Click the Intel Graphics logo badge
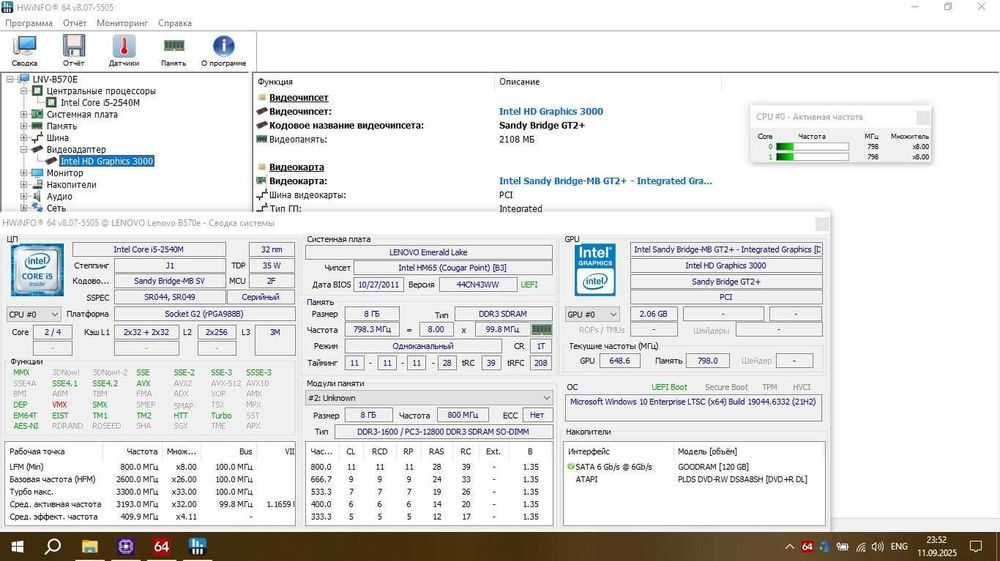Image resolution: width=1000 pixels, height=561 pixels. 595,270
